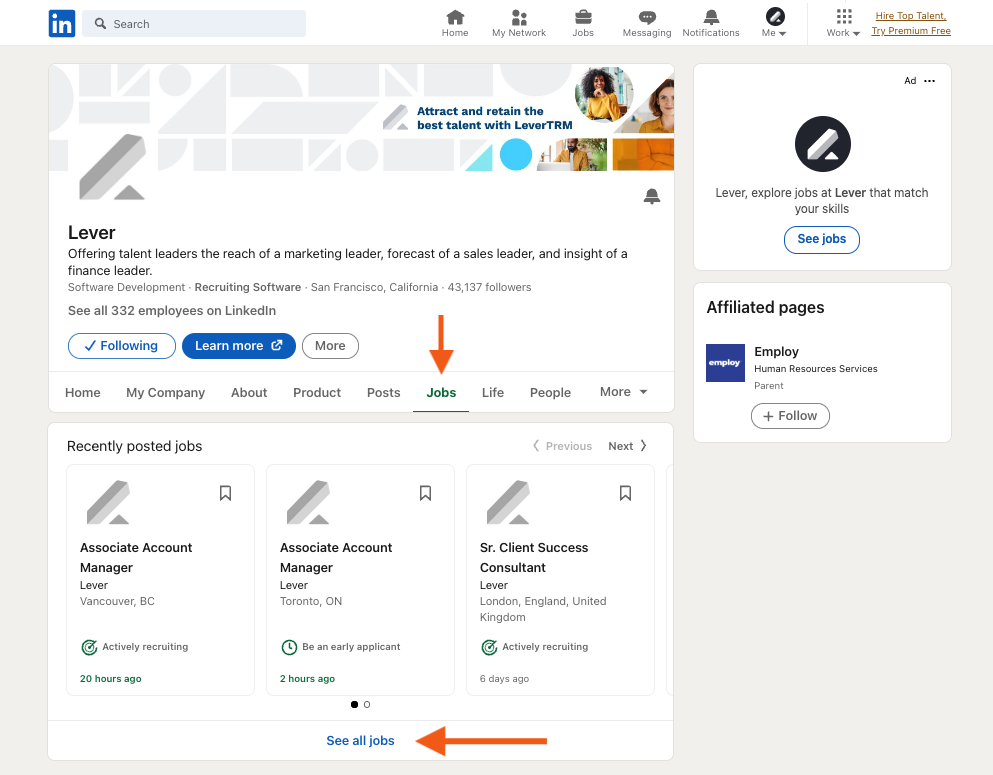Click Lever logo on London job card
This screenshot has height=775, width=993.
509,502
